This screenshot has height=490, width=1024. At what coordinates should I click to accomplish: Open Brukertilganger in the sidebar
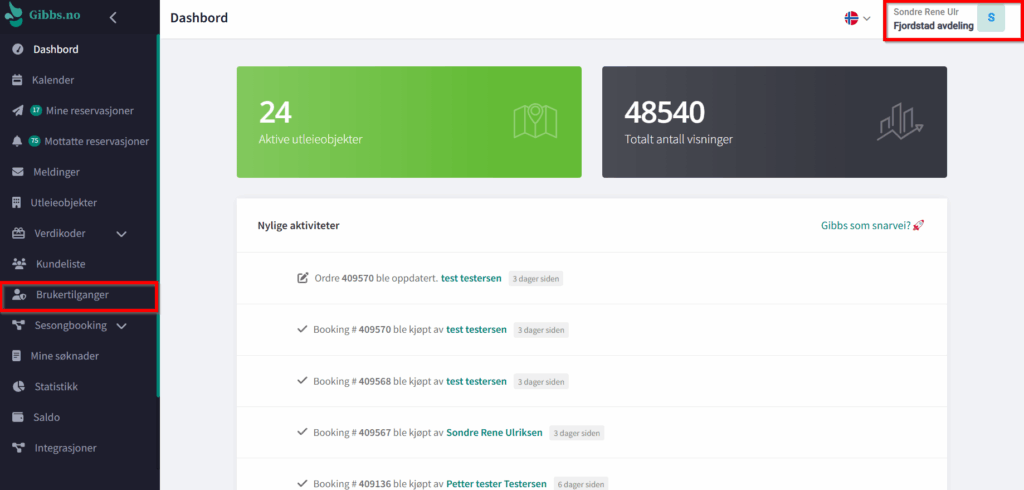72,295
